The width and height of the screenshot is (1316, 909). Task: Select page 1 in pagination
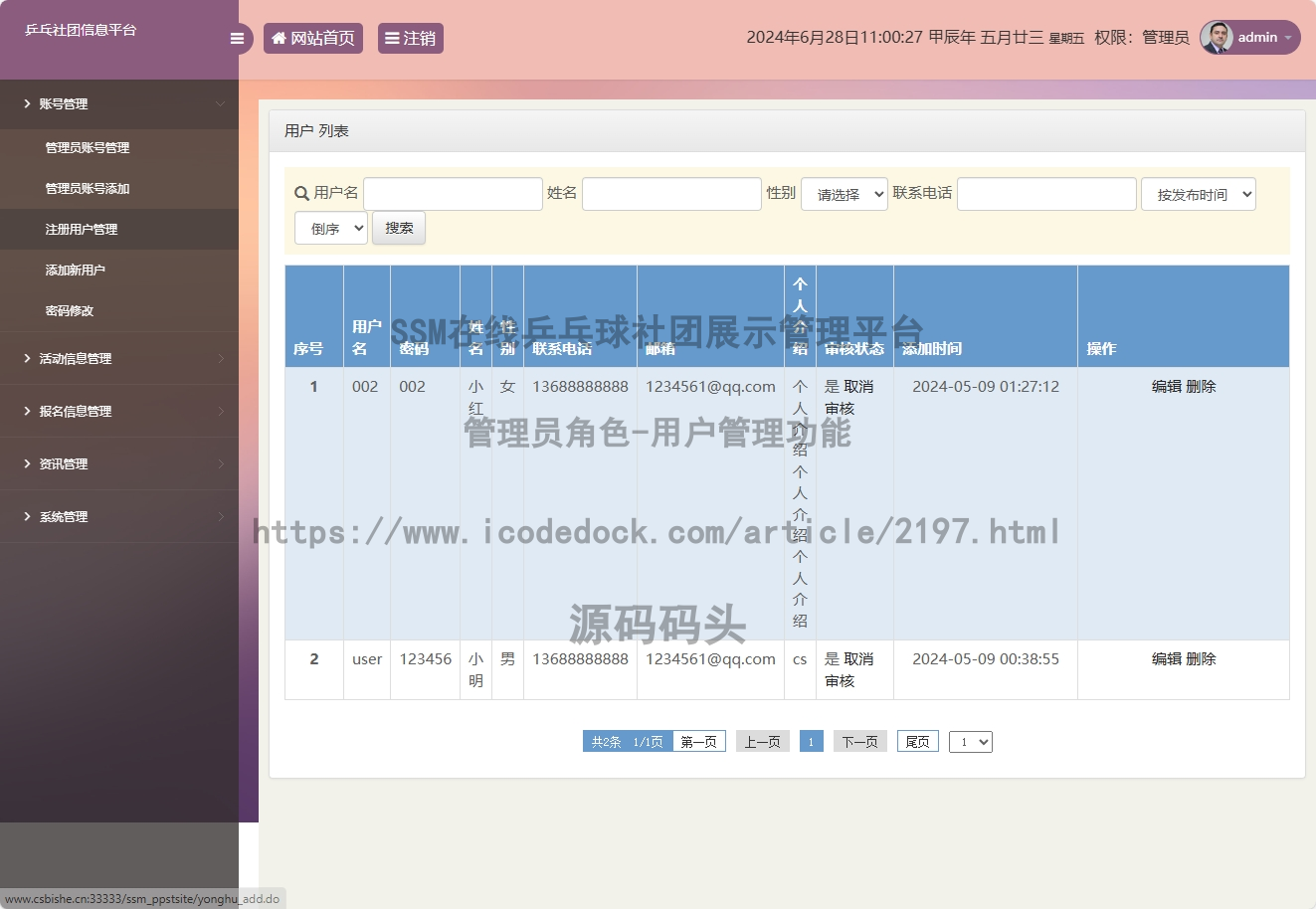(812, 742)
